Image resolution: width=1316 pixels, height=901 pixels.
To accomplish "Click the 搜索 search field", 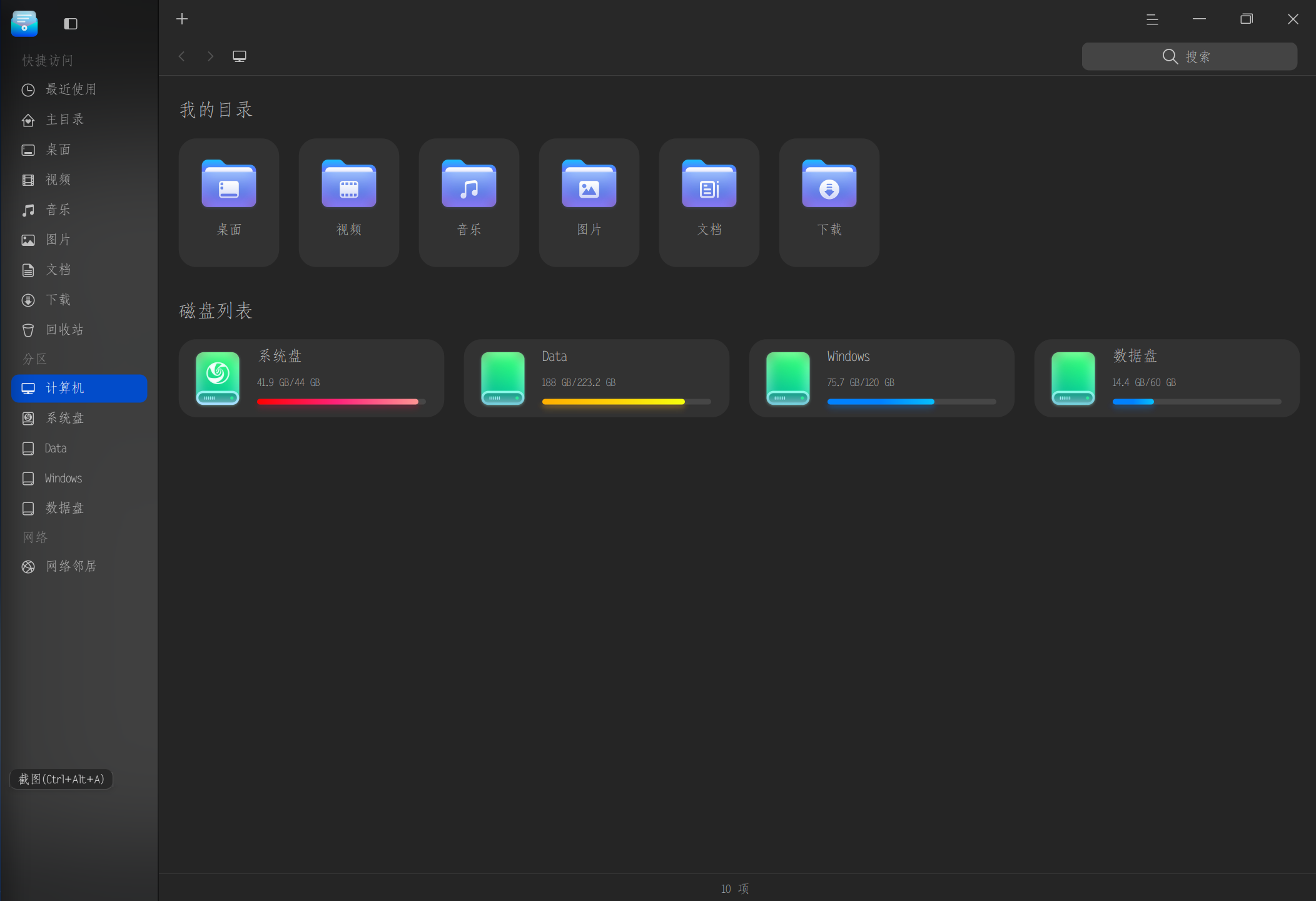I will tap(1189, 56).
